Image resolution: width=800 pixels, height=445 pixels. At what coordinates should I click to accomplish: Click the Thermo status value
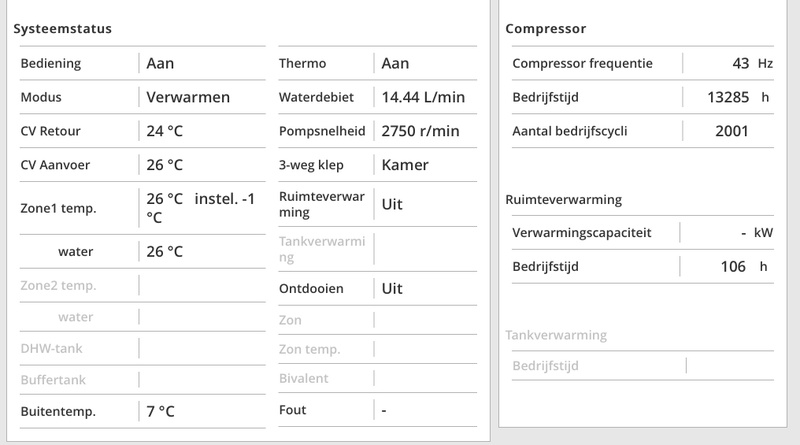point(395,63)
